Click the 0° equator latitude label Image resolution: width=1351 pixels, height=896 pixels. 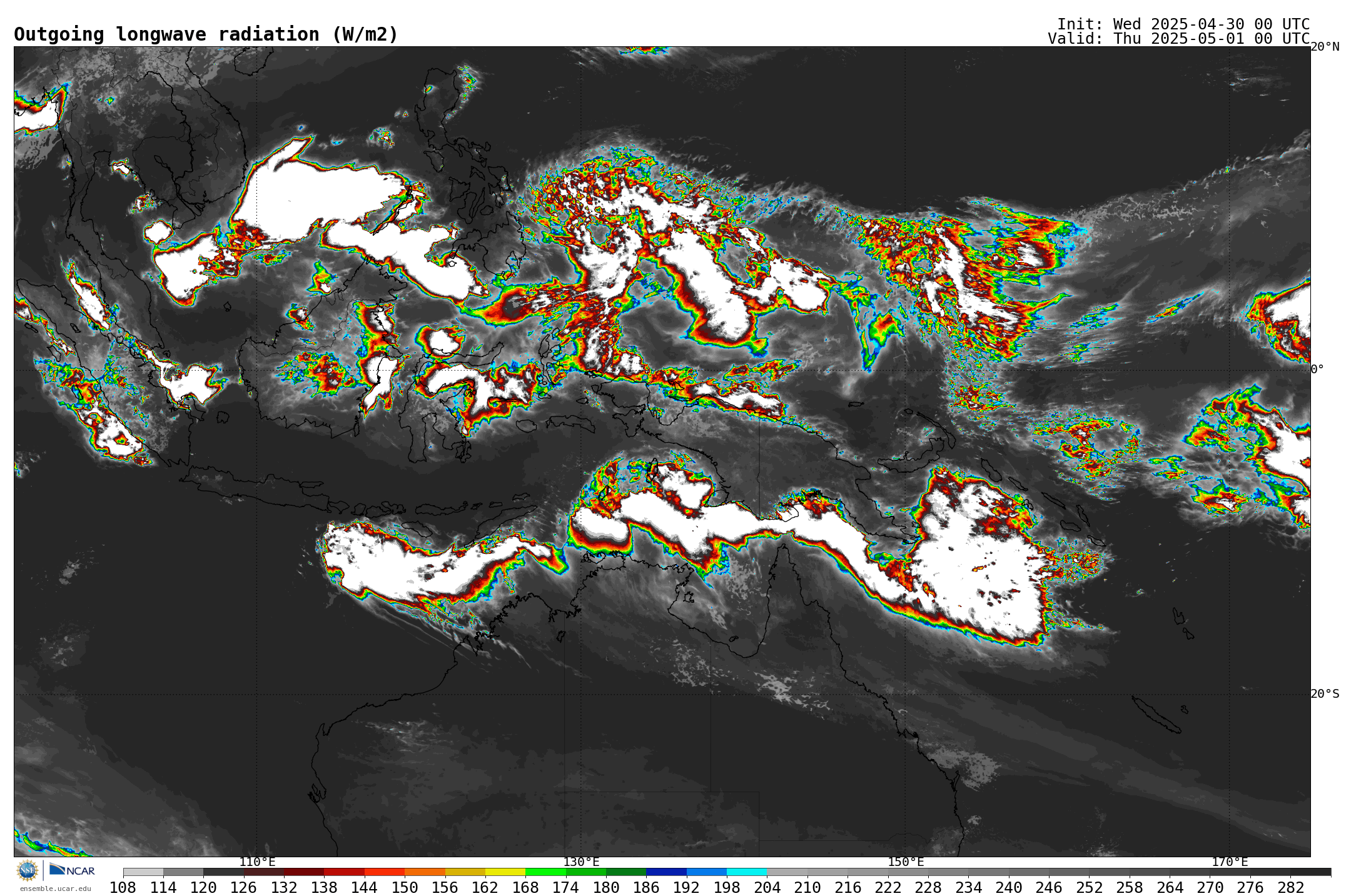tap(1317, 369)
